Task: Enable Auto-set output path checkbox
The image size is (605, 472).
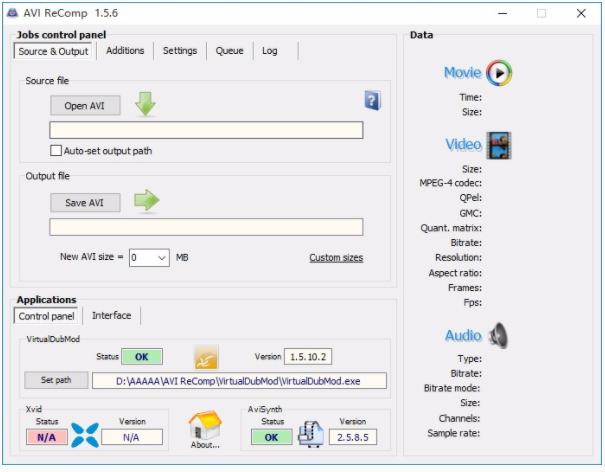Action: point(56,151)
